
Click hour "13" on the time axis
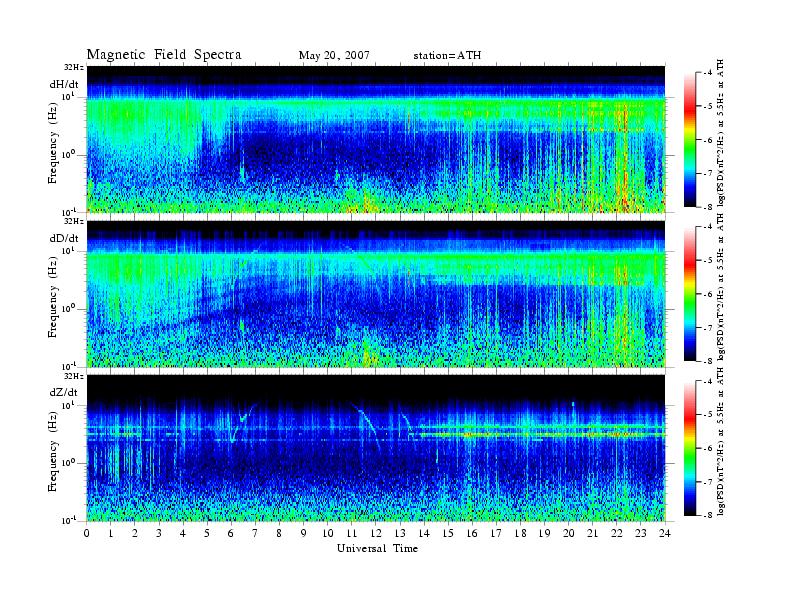pyautogui.click(x=400, y=533)
